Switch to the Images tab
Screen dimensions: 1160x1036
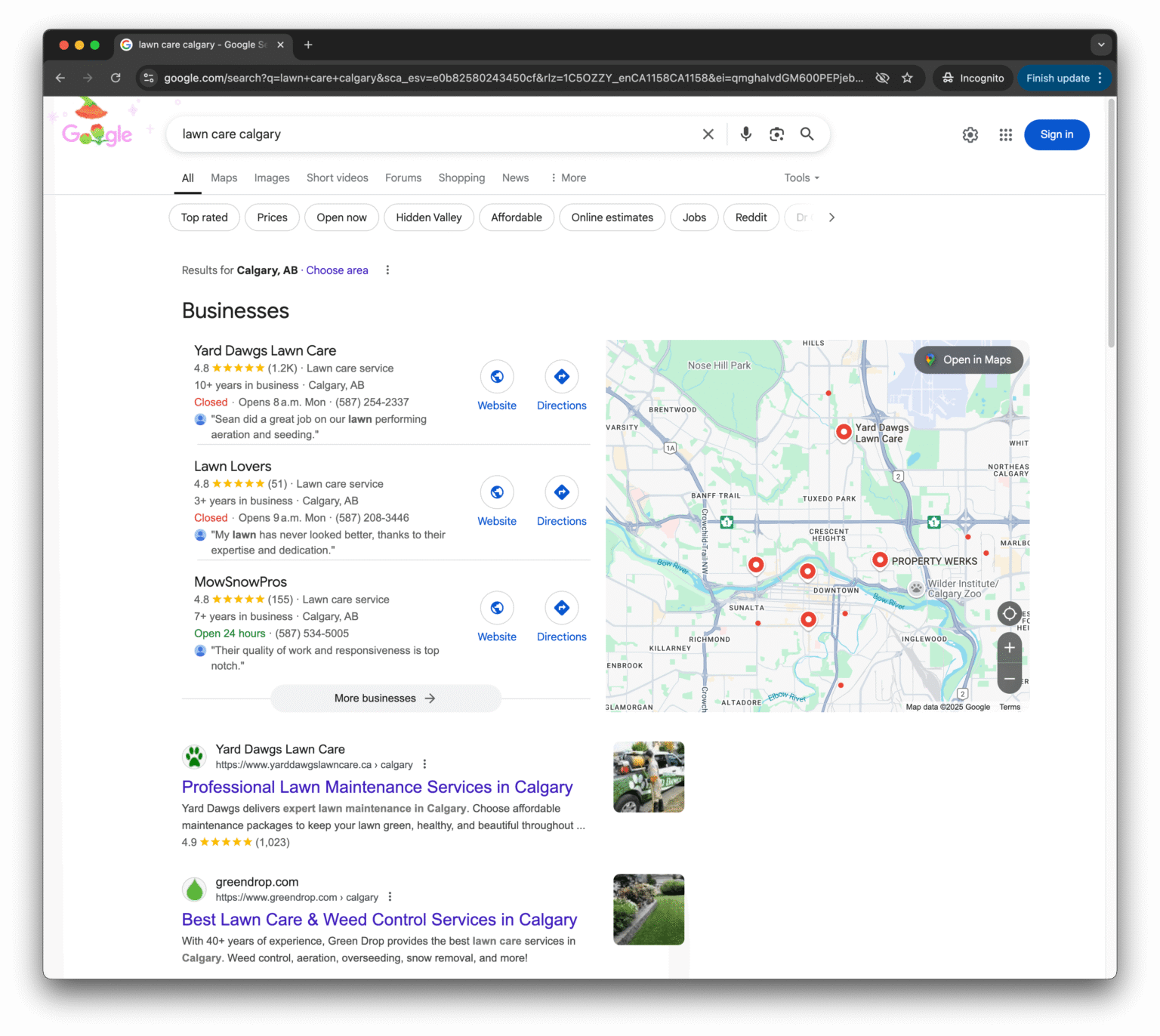[272, 178]
